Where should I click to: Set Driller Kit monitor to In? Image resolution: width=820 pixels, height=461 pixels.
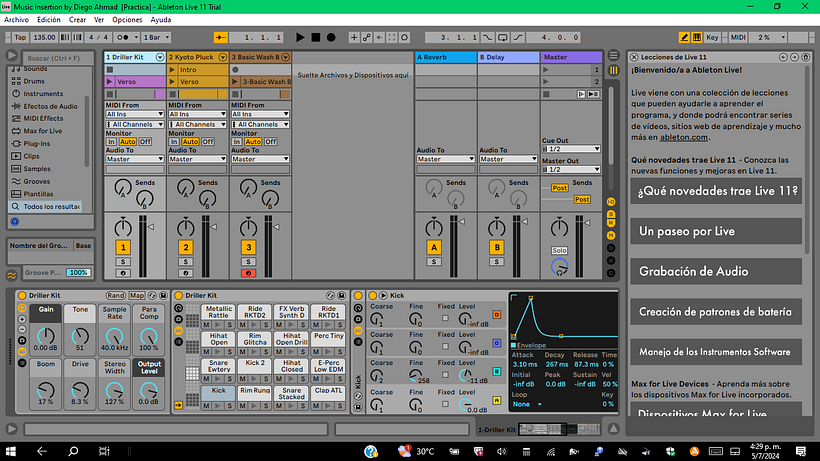pos(111,142)
